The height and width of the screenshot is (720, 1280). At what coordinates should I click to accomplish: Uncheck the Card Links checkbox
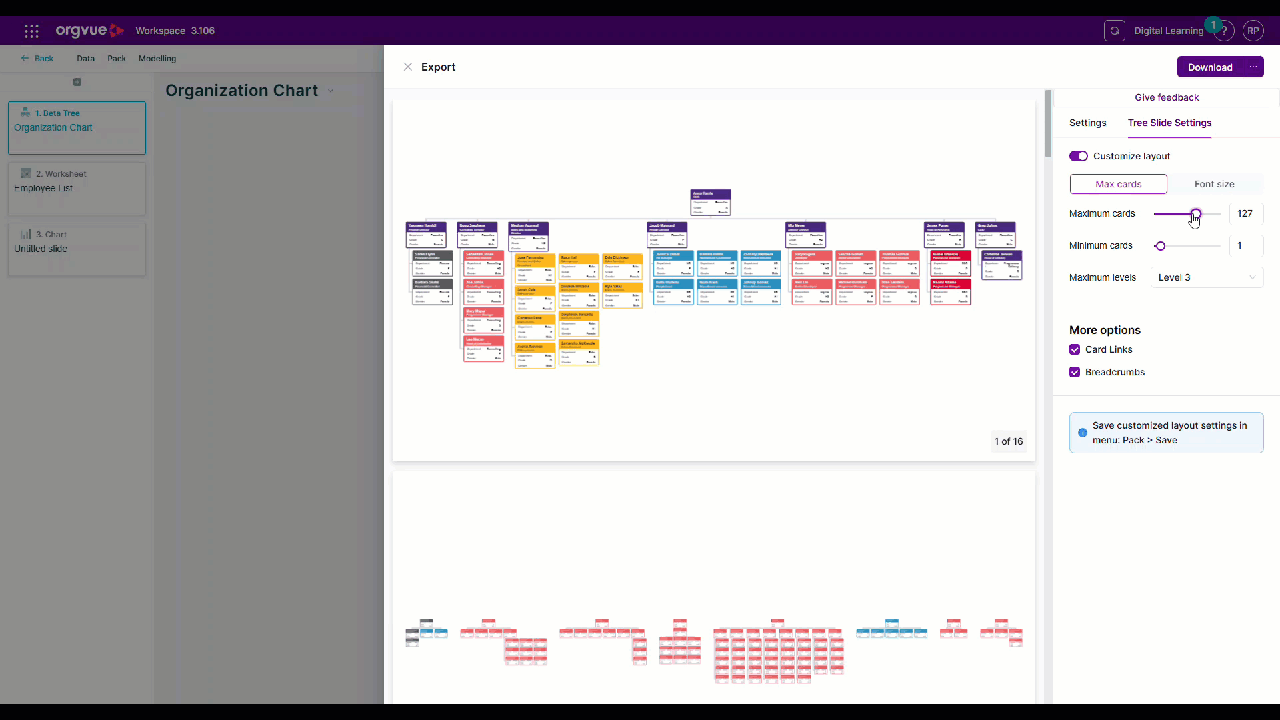click(1075, 350)
